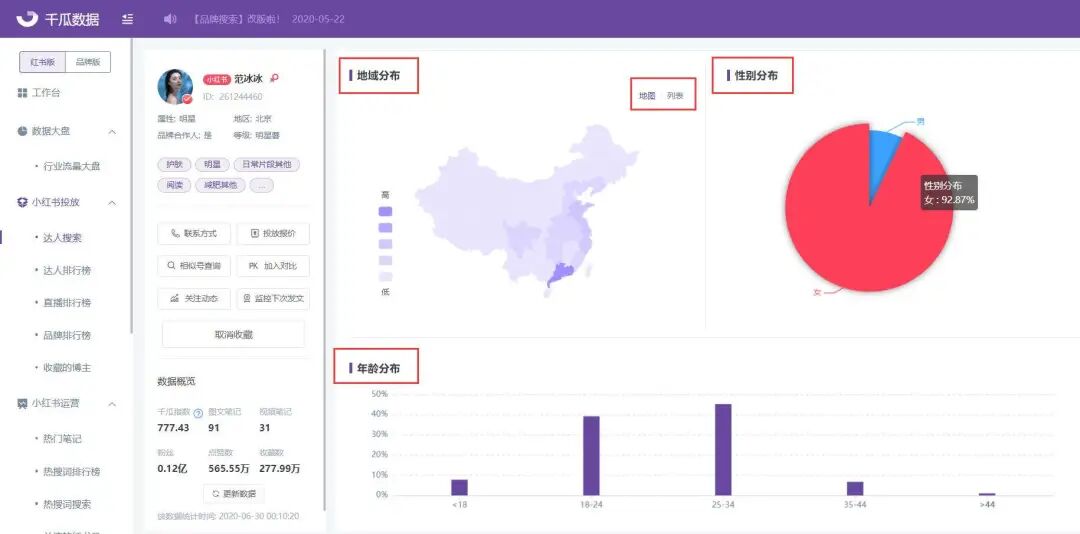1080x534 pixels.
Task: Click the female gender icon beside 范冰冰
Action: coord(274,79)
